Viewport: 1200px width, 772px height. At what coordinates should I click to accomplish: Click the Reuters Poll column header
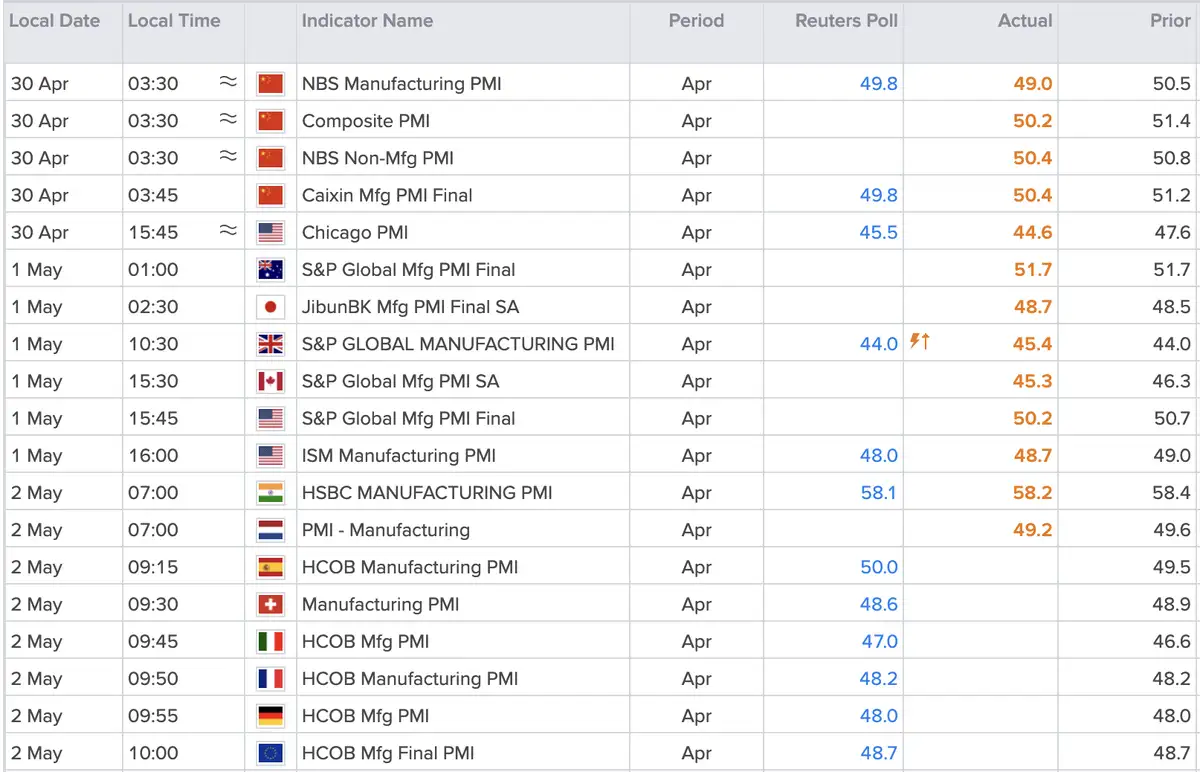click(x=847, y=20)
